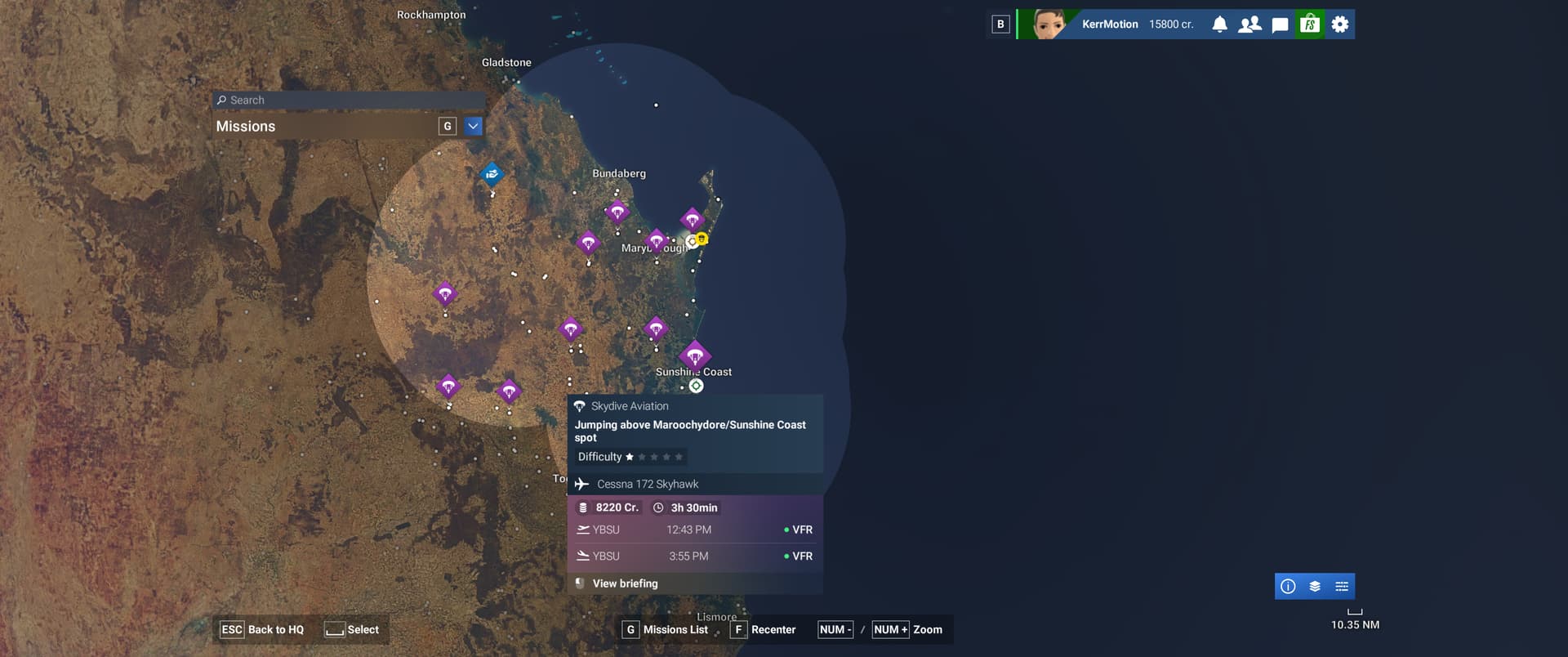This screenshot has width=1568, height=657.
Task: Click the Skydive Aviation parachute icon
Action: [580, 406]
